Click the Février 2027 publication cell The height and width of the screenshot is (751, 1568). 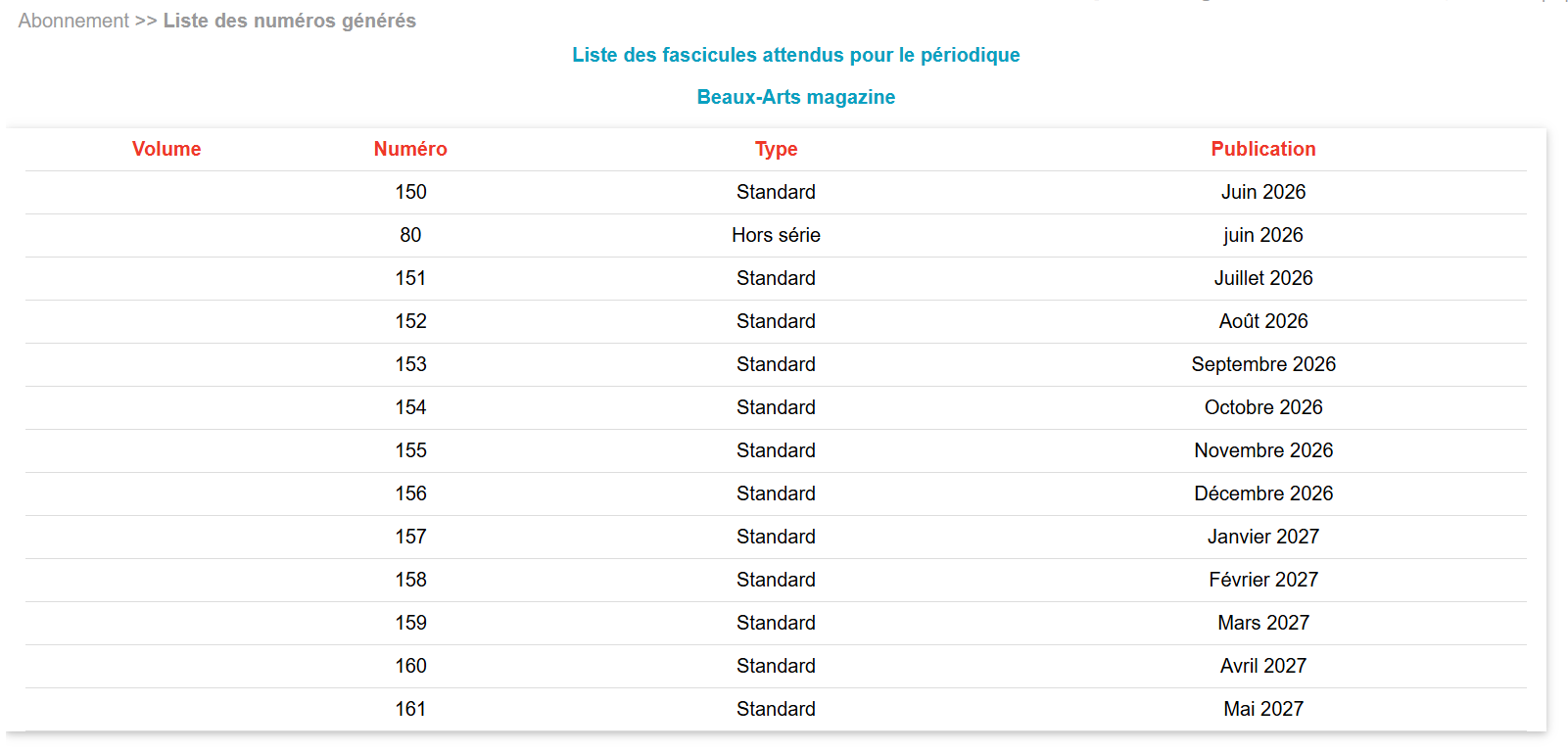[x=1263, y=580]
